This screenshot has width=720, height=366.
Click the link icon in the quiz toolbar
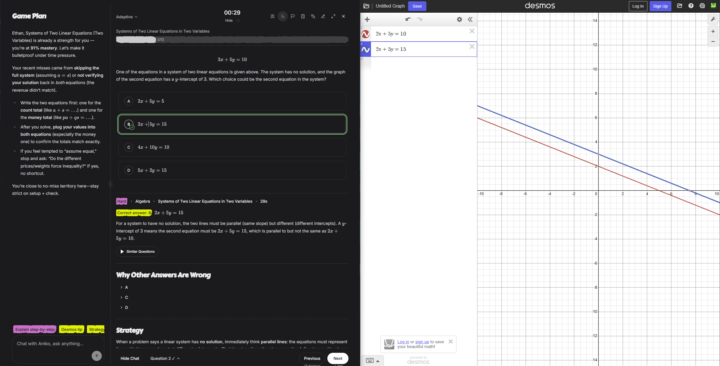[313, 17]
